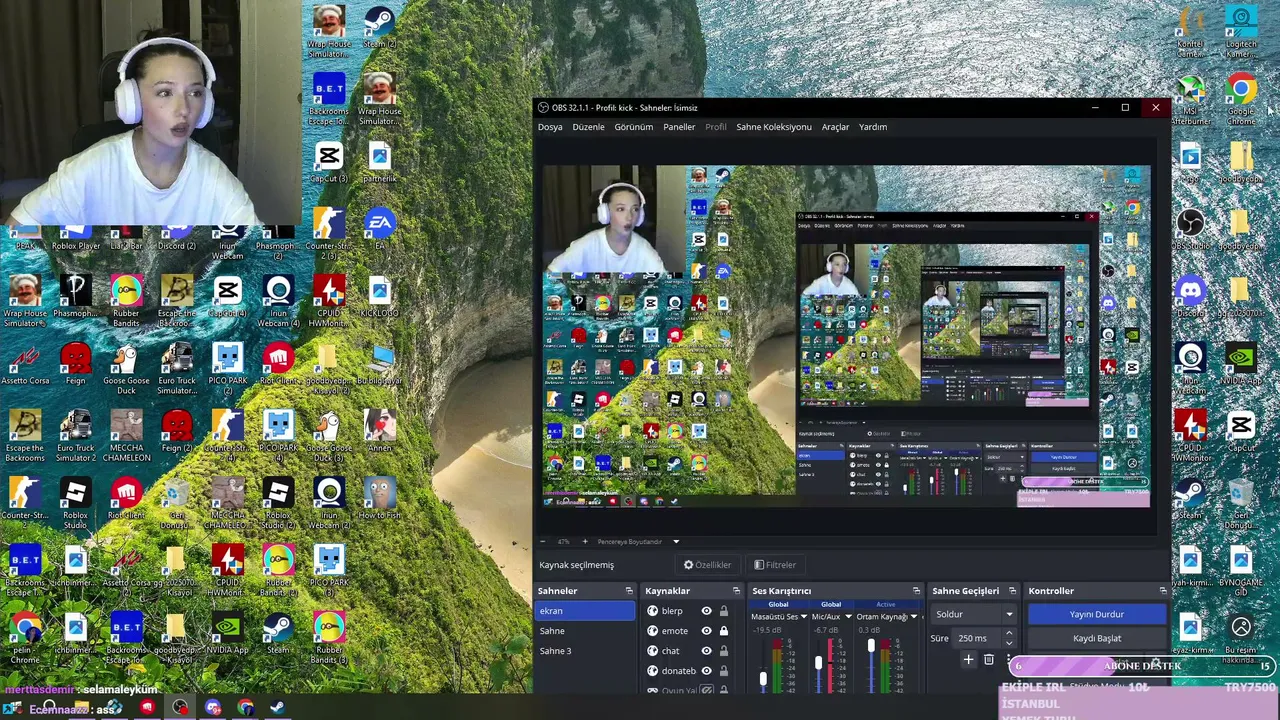Increase transition duration with up arrow
Image resolution: width=1280 pixels, height=720 pixels.
click(x=1008, y=633)
